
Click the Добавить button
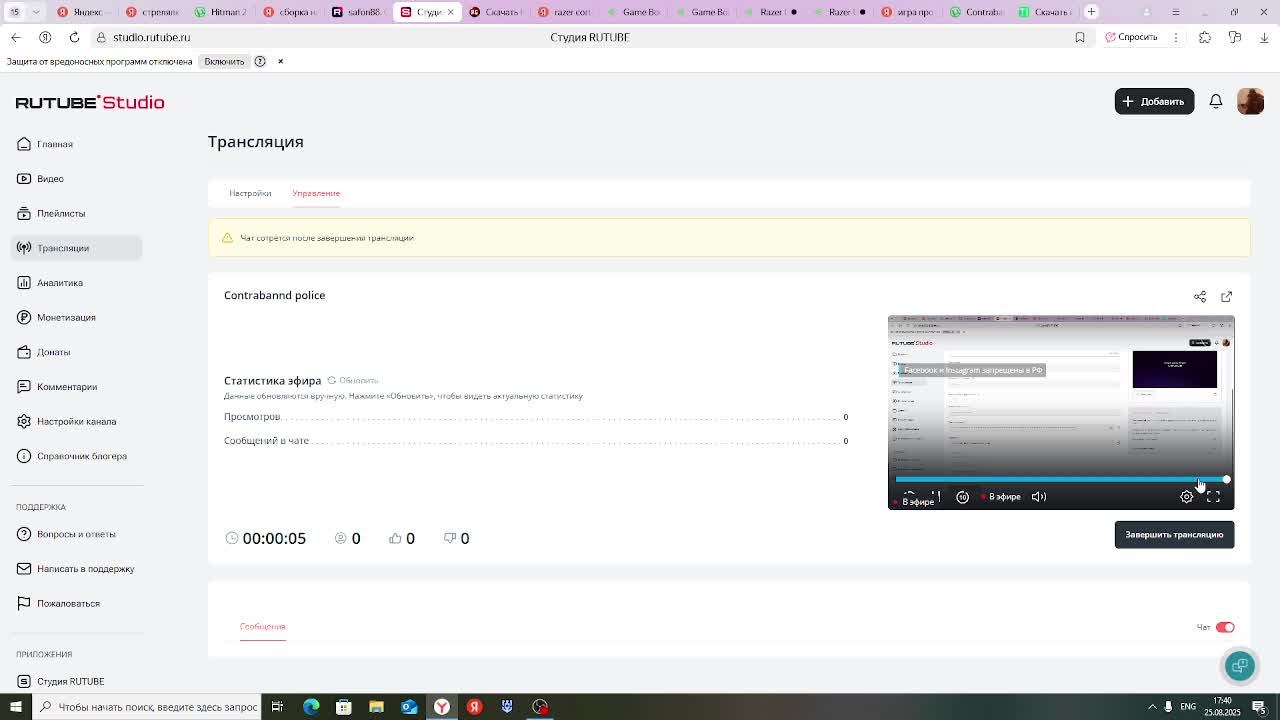pos(1154,101)
